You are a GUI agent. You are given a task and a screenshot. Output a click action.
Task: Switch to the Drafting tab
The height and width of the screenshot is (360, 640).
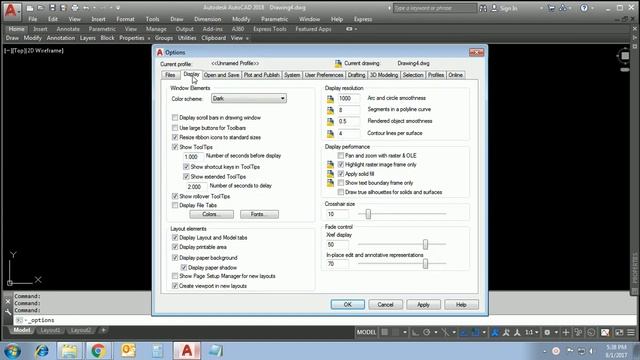(356, 75)
